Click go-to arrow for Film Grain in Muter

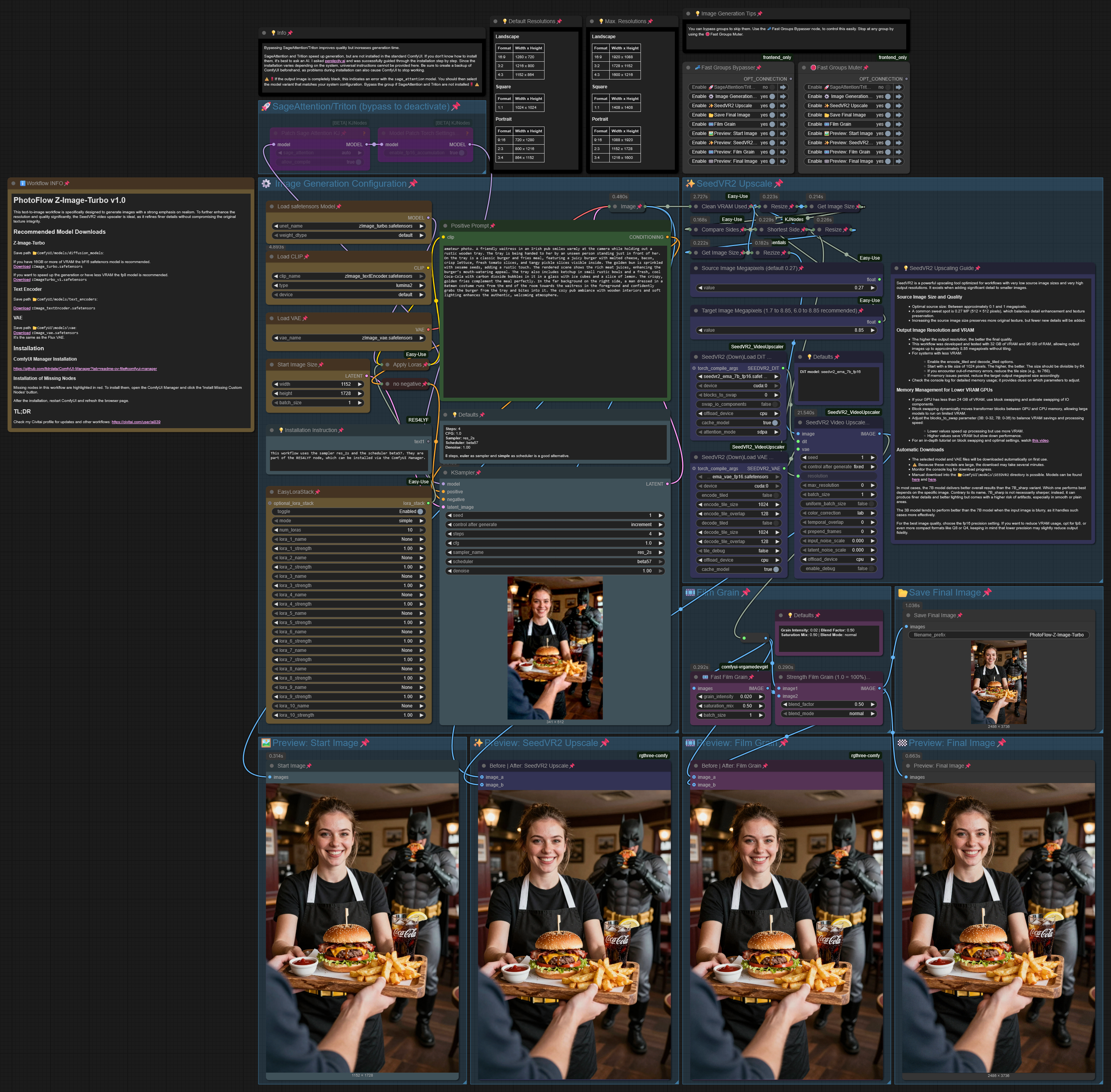[899, 124]
